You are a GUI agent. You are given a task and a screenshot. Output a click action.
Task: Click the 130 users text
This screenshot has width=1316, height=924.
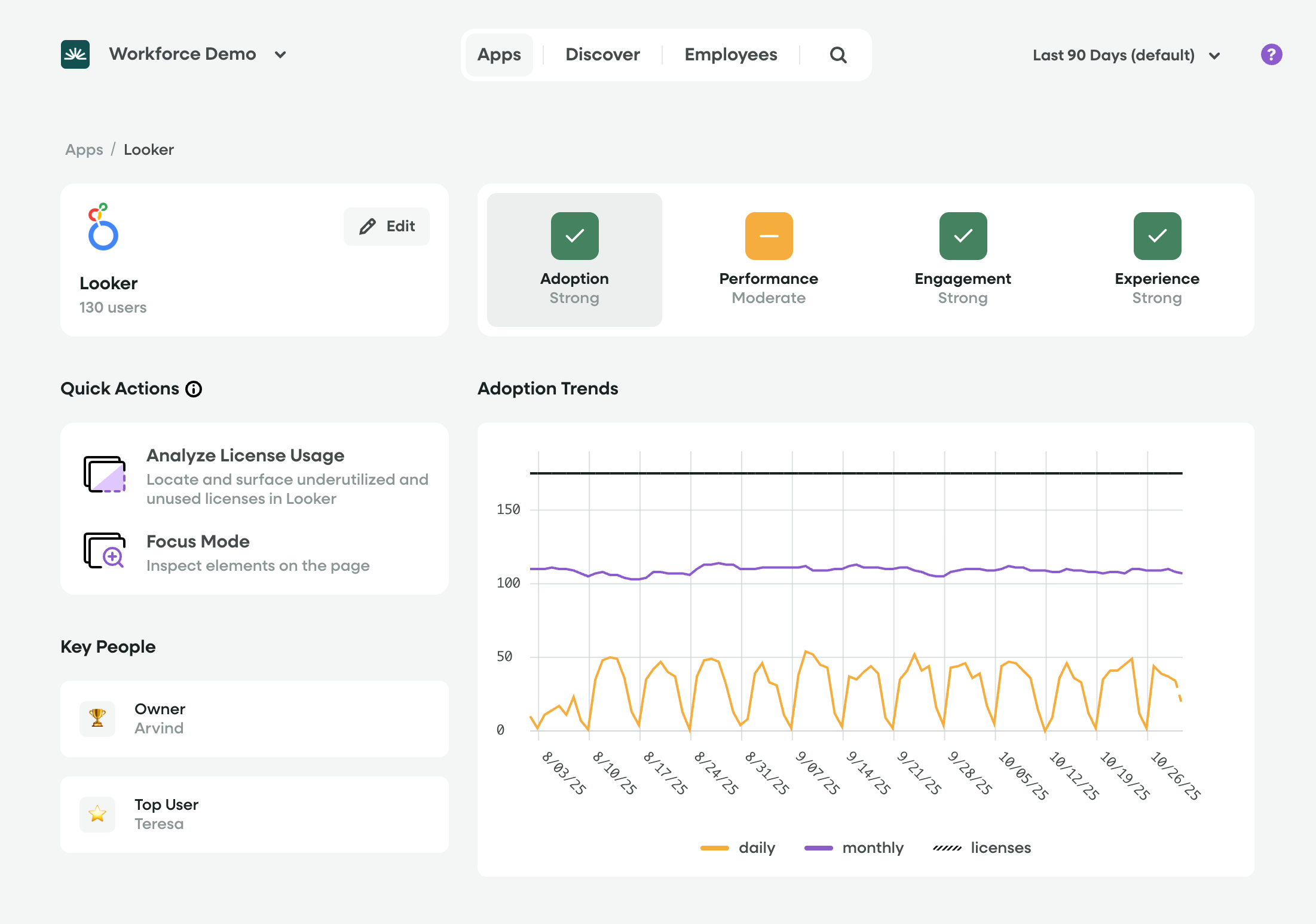113,308
